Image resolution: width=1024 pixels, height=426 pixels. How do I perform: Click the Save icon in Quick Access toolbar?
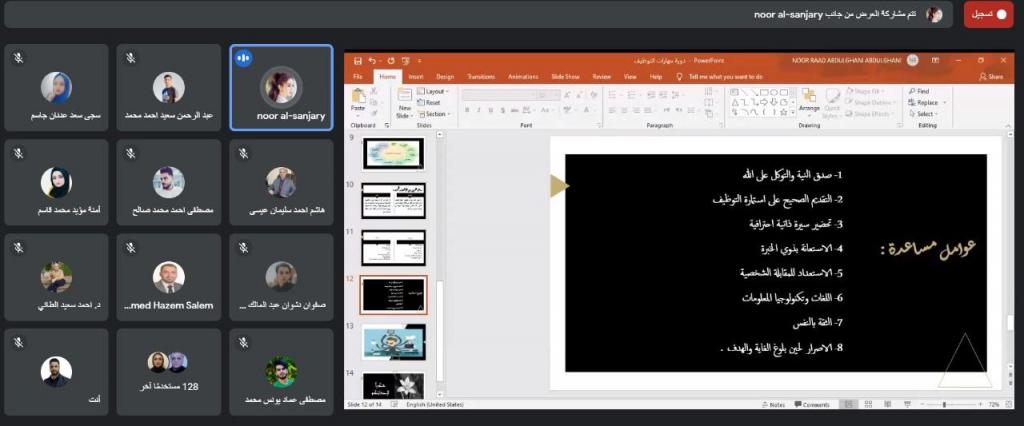(x=357, y=61)
